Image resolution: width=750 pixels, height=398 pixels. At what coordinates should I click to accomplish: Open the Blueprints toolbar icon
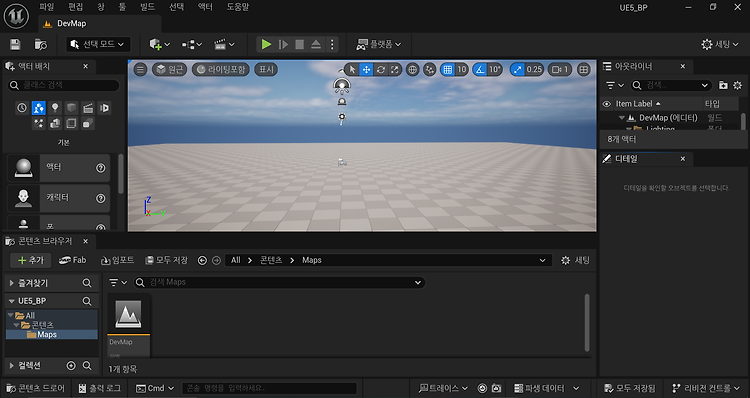[x=192, y=44]
